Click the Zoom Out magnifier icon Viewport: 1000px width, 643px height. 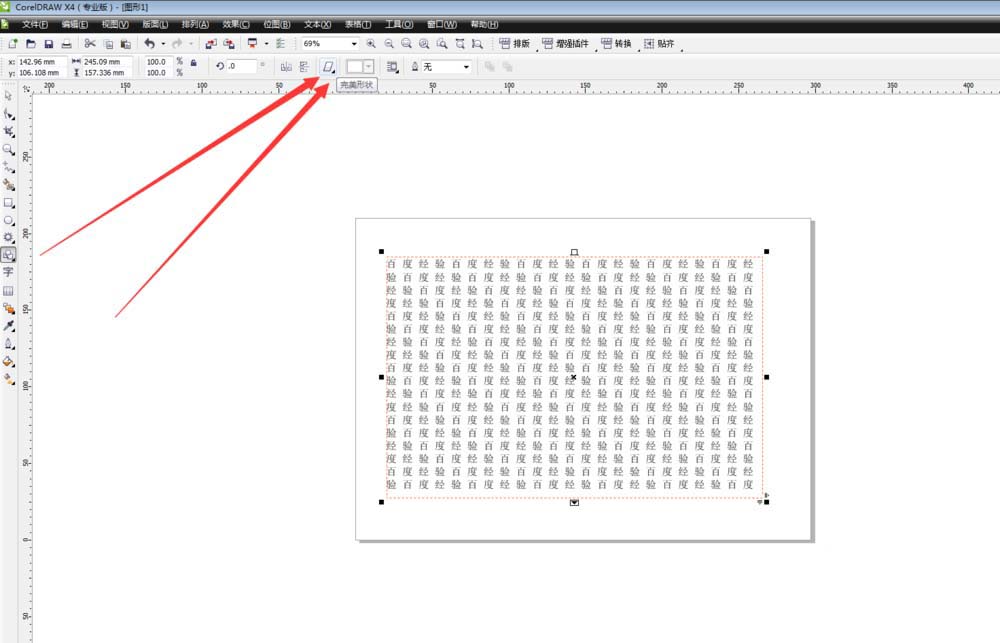tap(388, 43)
